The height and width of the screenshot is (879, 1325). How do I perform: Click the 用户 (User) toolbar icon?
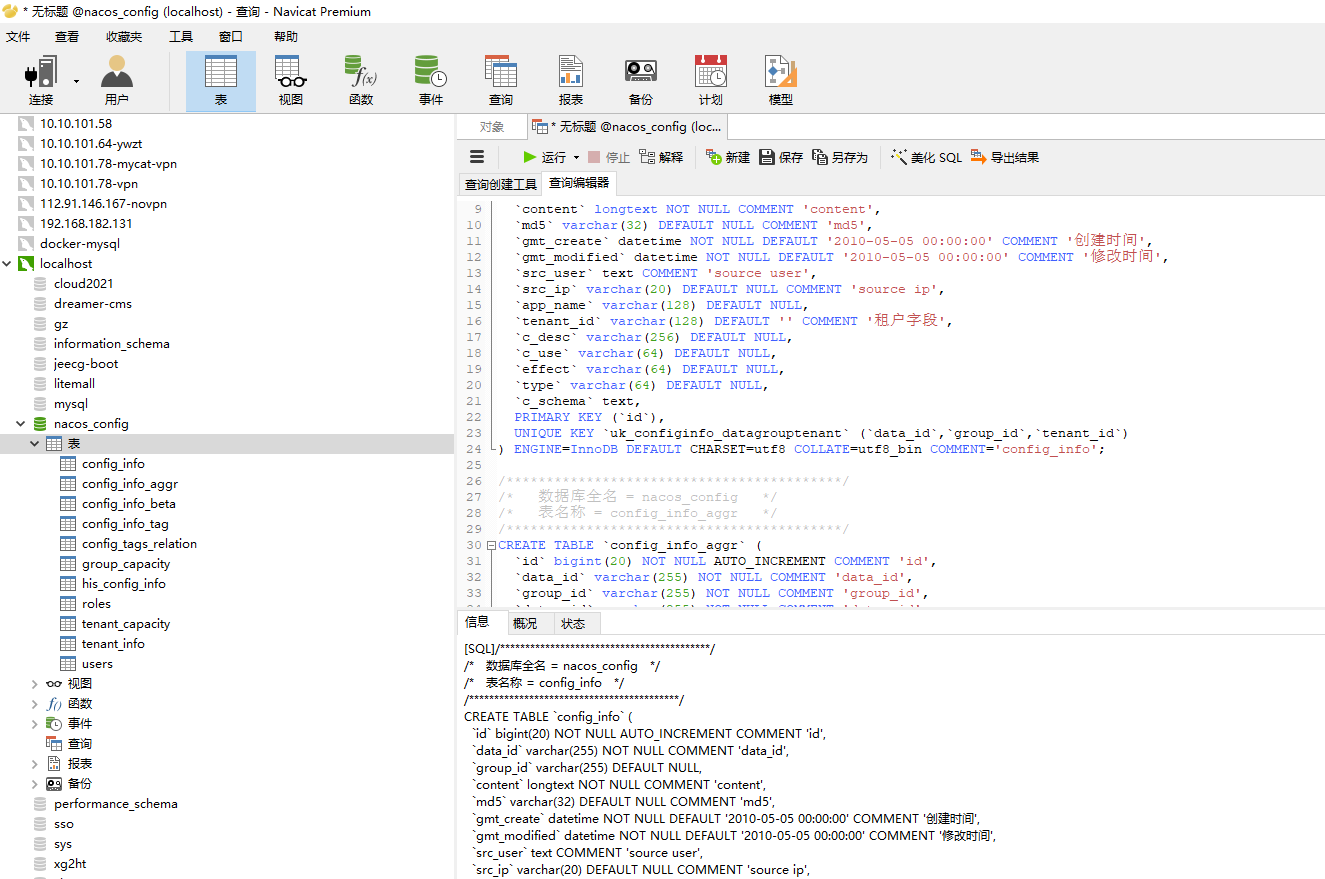[117, 81]
